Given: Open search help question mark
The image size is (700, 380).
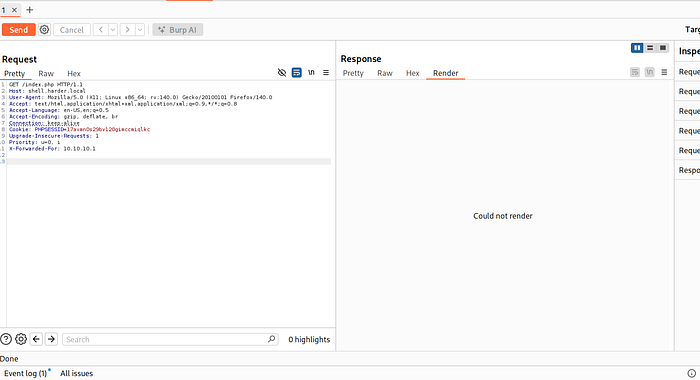Looking at the screenshot, I should 6,339.
